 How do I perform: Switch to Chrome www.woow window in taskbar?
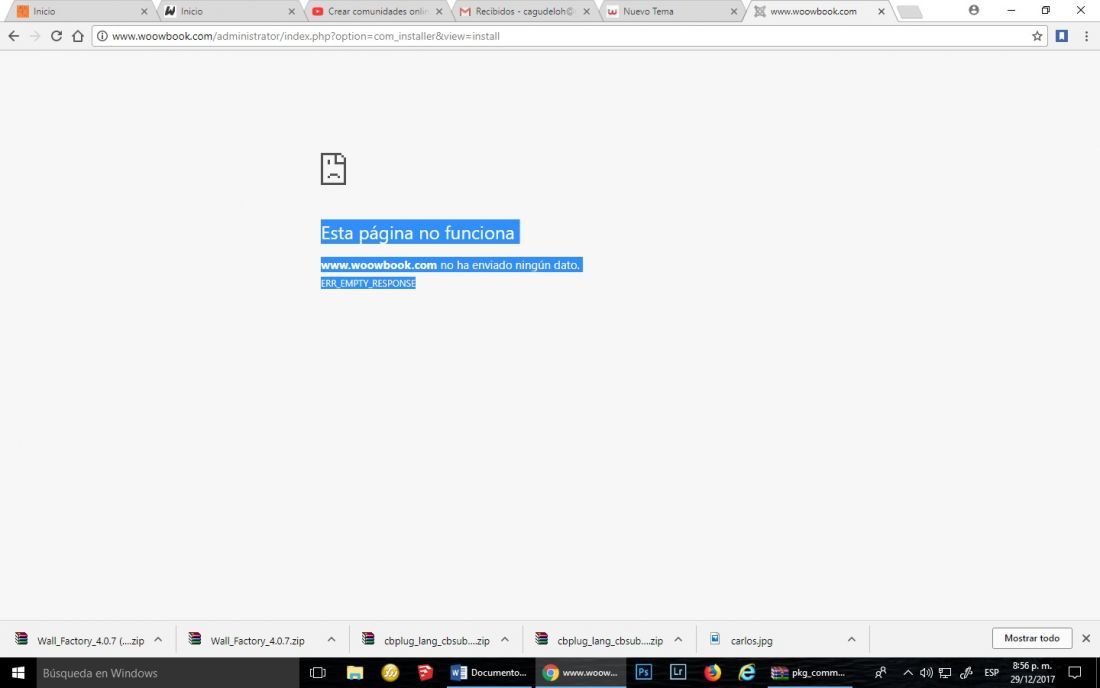(581, 673)
